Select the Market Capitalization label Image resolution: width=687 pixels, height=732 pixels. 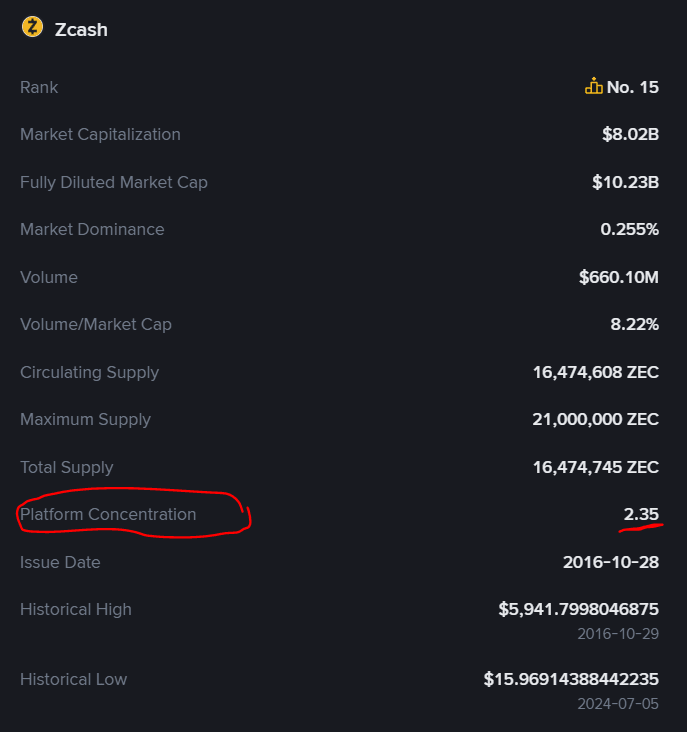(x=100, y=134)
